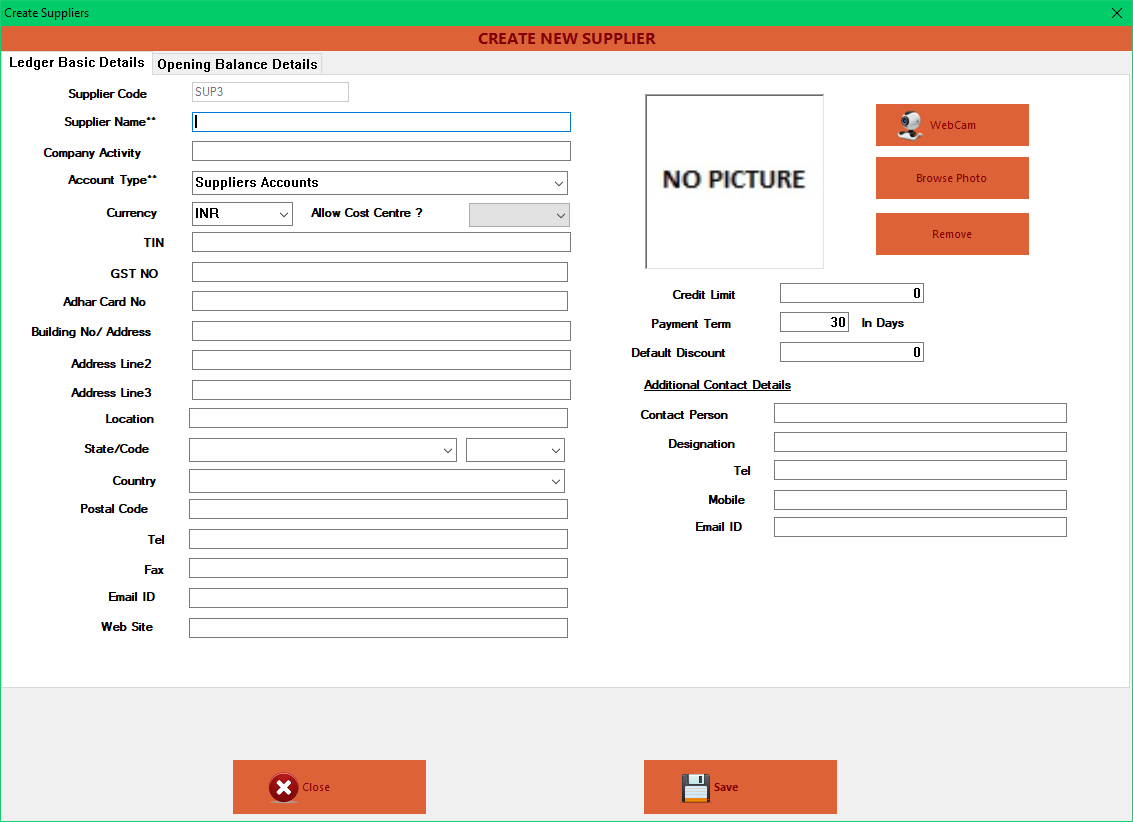This screenshot has height=822, width=1133.
Task: Select the Browse Photo button
Action: pyautogui.click(x=951, y=177)
